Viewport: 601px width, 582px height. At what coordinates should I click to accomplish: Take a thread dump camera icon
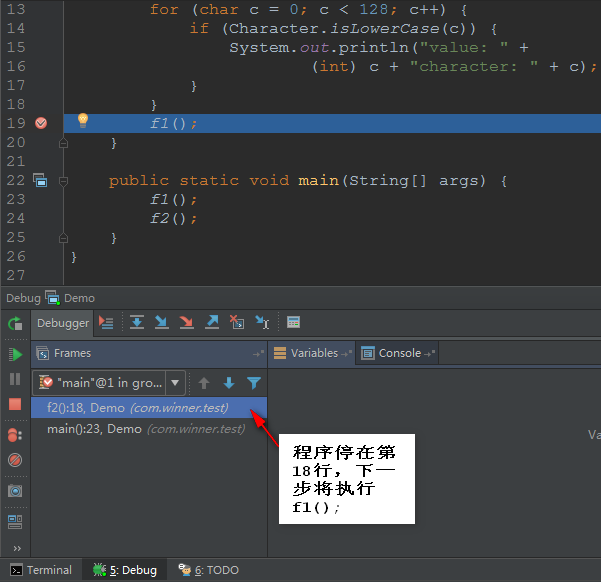coord(15,490)
